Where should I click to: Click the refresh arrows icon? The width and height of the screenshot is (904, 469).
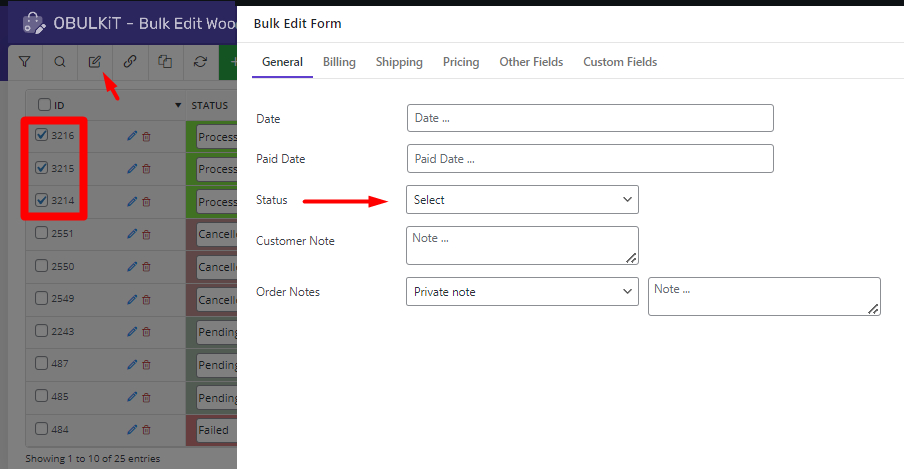[x=200, y=62]
